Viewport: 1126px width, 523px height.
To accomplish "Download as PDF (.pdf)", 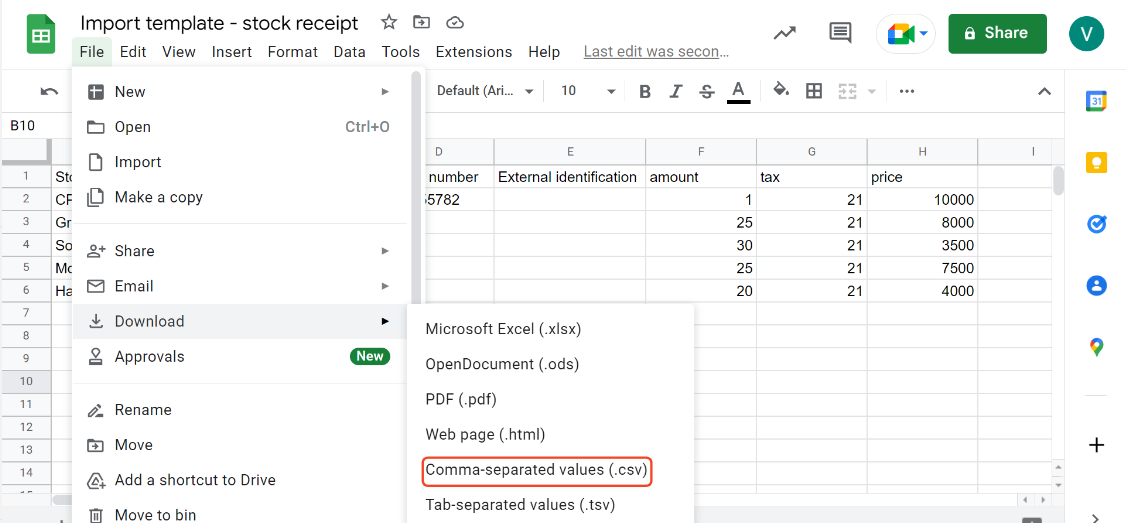I will pos(550,399).
